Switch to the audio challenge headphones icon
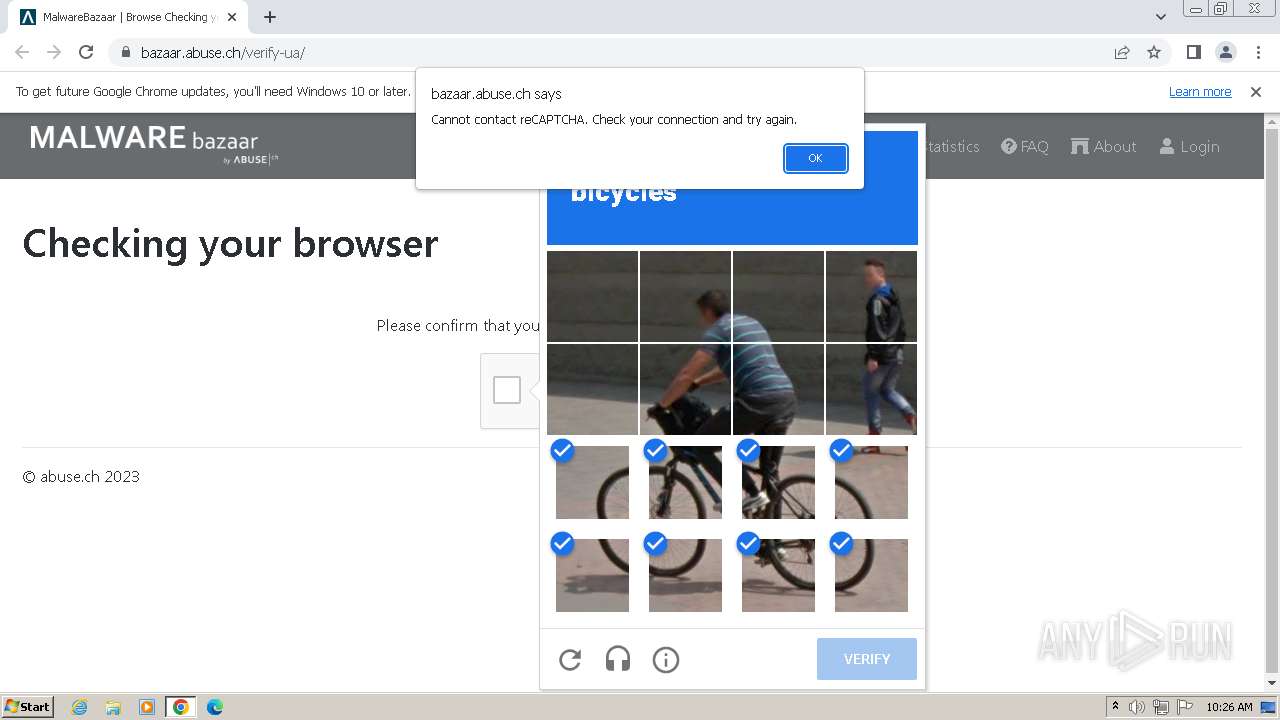 pos(618,660)
